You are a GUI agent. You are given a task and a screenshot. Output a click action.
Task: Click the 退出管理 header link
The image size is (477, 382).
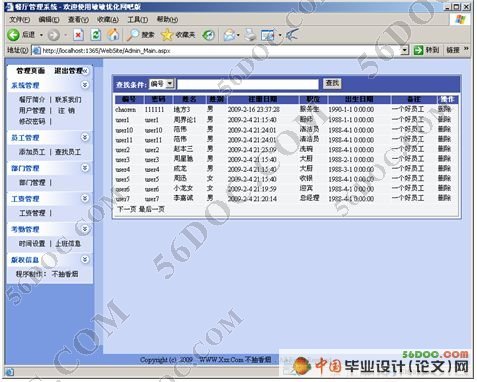click(68, 71)
